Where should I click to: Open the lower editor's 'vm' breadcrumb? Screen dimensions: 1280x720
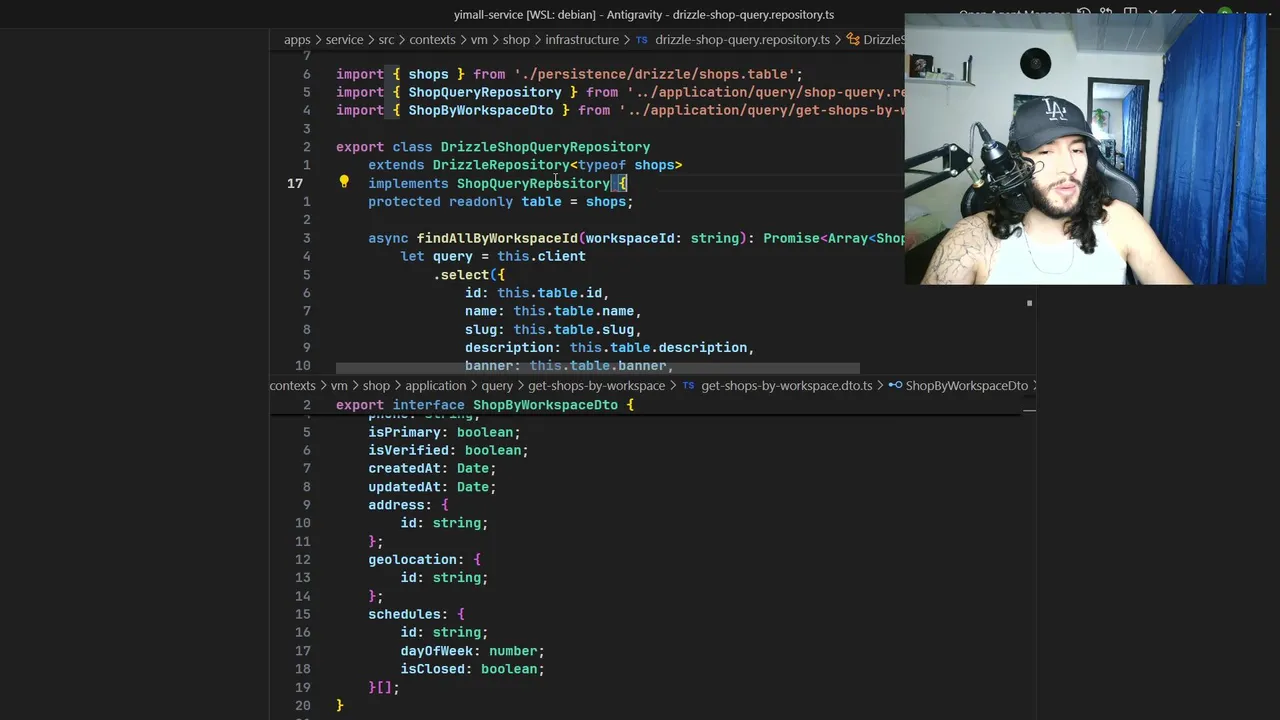pos(339,386)
